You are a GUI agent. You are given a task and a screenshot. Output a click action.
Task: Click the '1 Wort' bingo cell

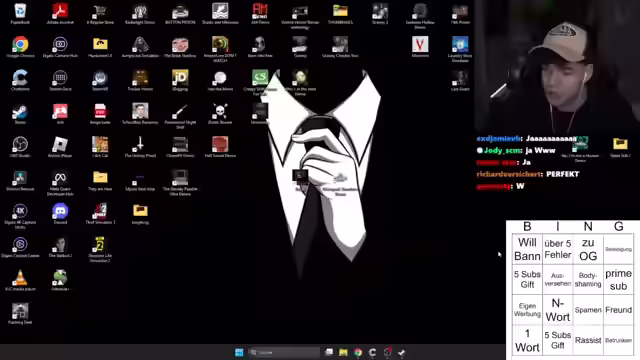[527, 340]
